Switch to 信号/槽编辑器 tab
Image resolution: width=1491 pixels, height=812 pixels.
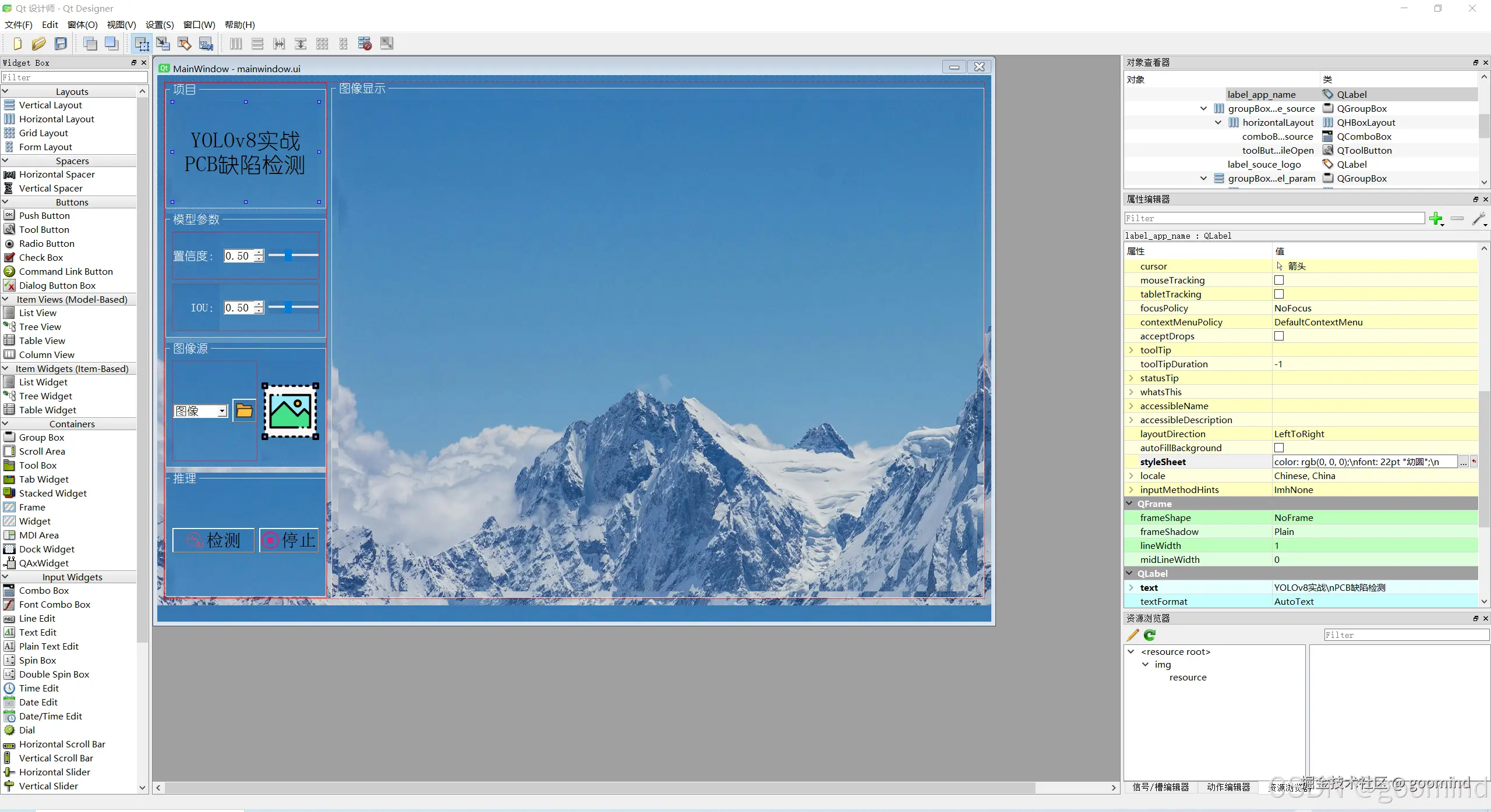pyautogui.click(x=1160, y=787)
